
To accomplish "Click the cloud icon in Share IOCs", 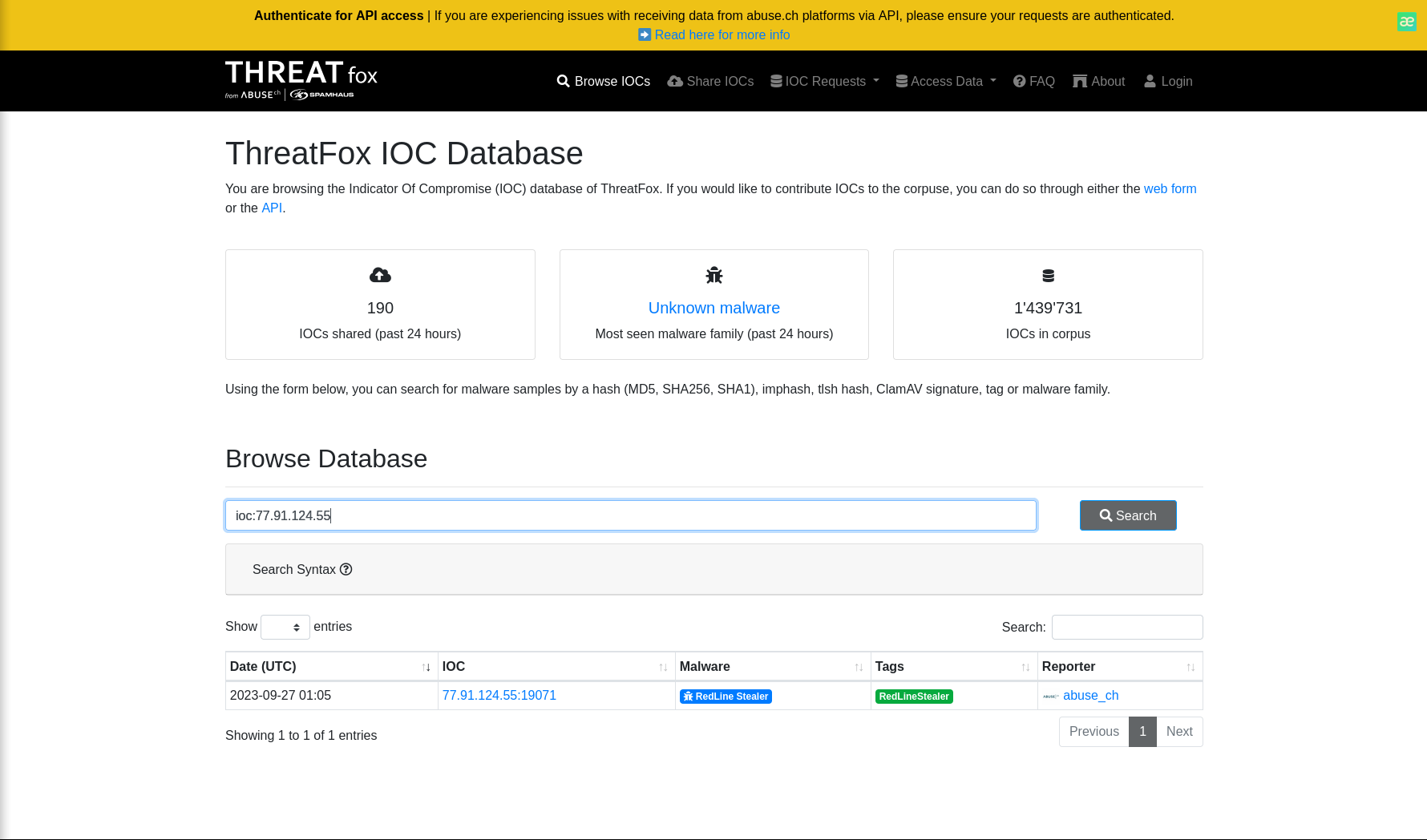I will (x=675, y=81).
